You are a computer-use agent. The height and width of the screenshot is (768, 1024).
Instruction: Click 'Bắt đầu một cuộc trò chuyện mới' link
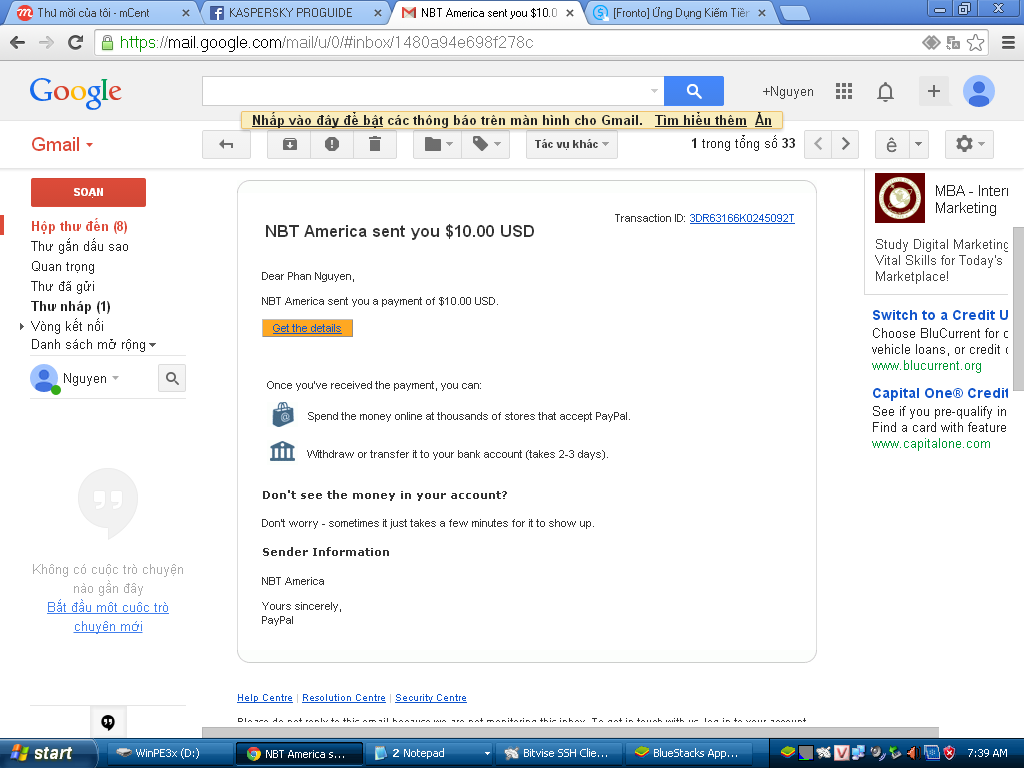(108, 616)
